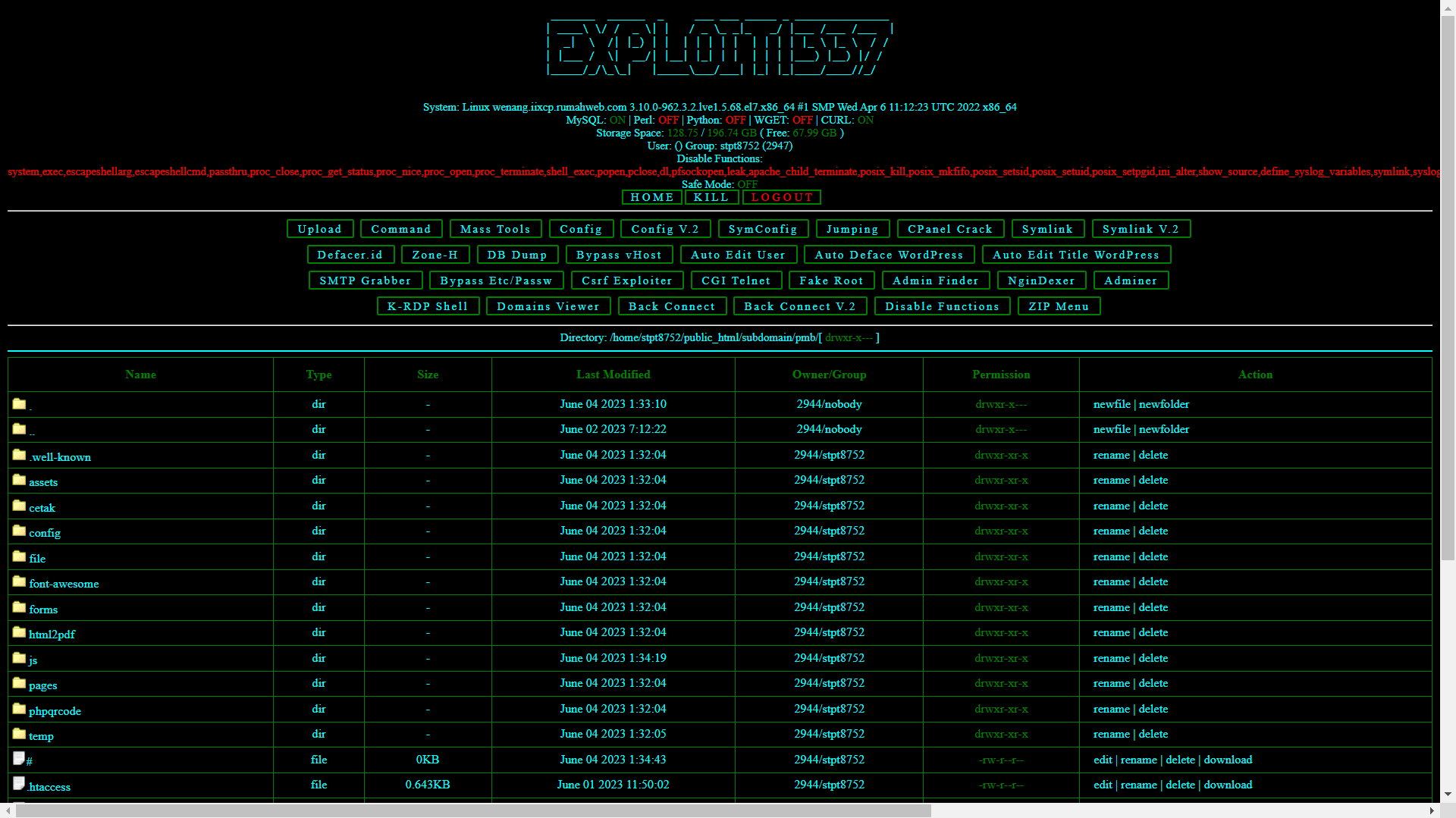Open the Adminer tool
1456x818 pixels.
pos(1131,281)
